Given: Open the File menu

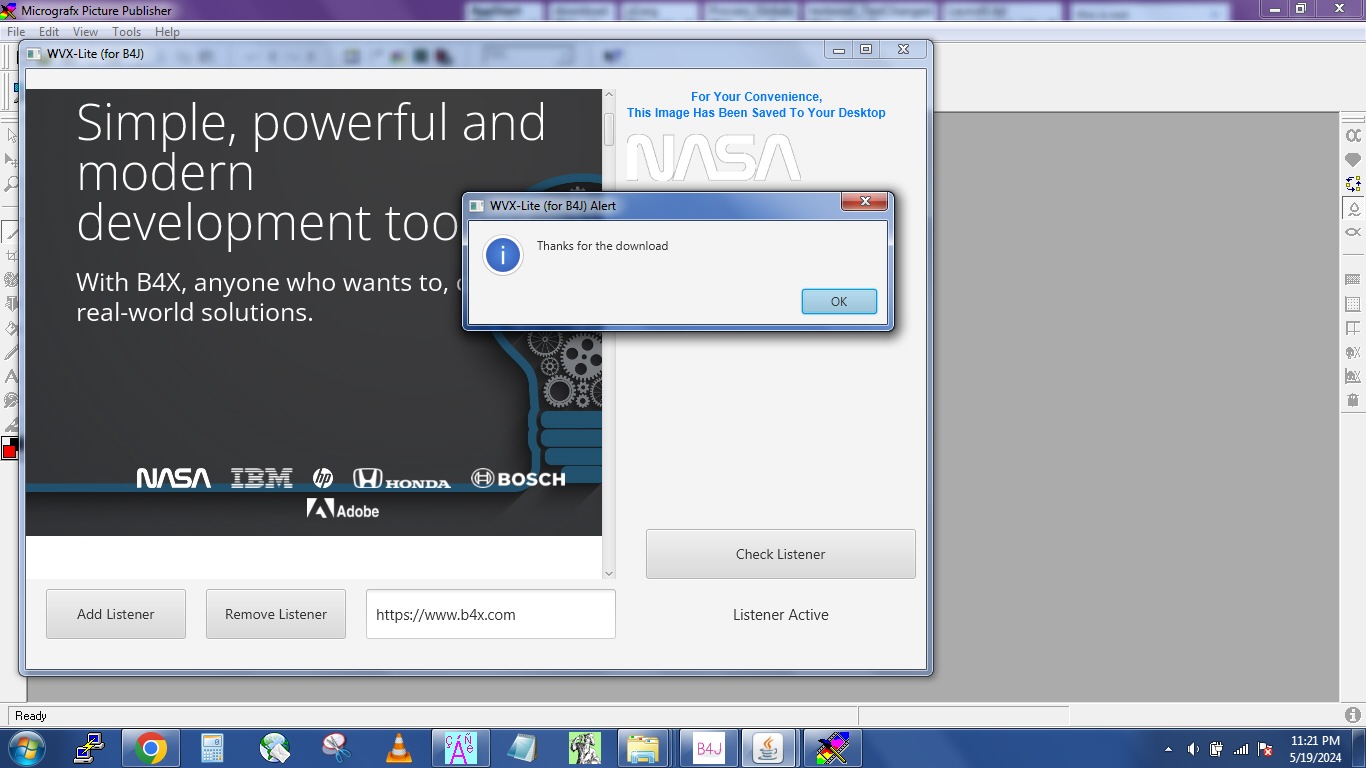Looking at the screenshot, I should pos(16,32).
